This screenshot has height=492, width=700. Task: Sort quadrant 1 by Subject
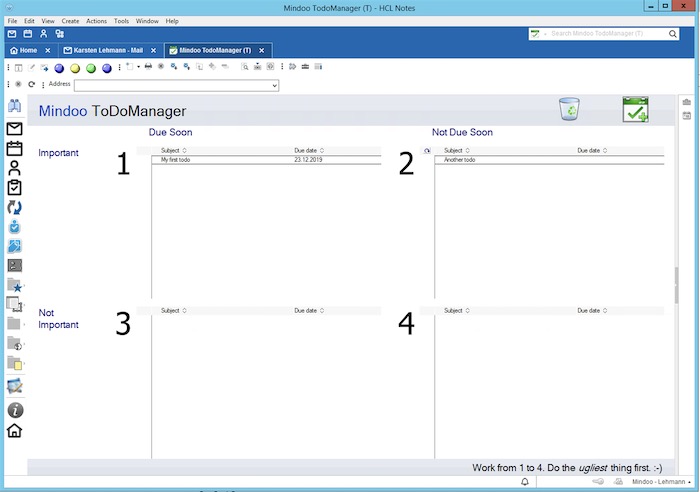174,150
